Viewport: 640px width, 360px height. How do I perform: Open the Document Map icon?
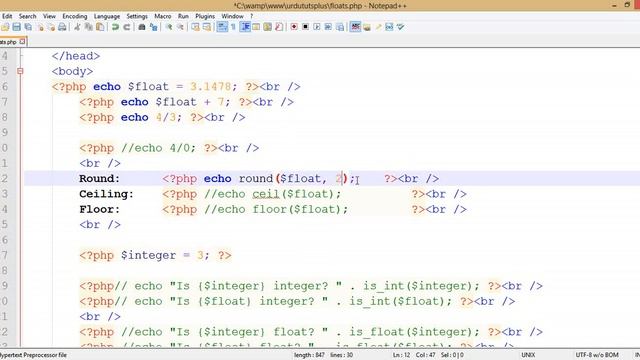pos(267,27)
